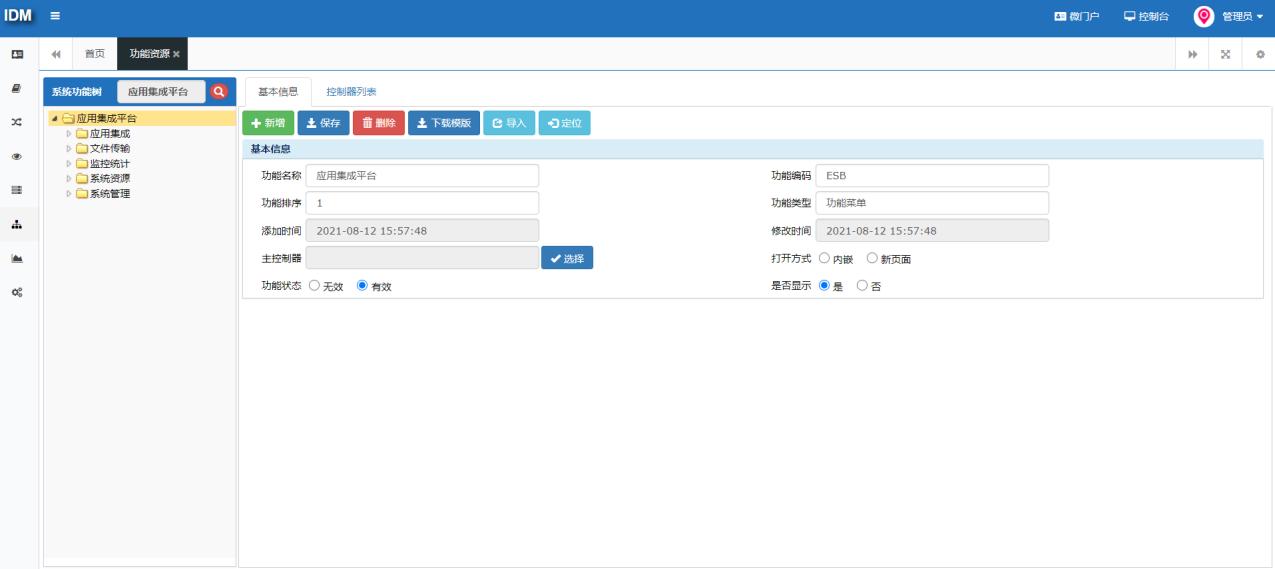Select the 系统资源 tree item
This screenshot has height=569, width=1275.
pyautogui.click(x=110, y=178)
